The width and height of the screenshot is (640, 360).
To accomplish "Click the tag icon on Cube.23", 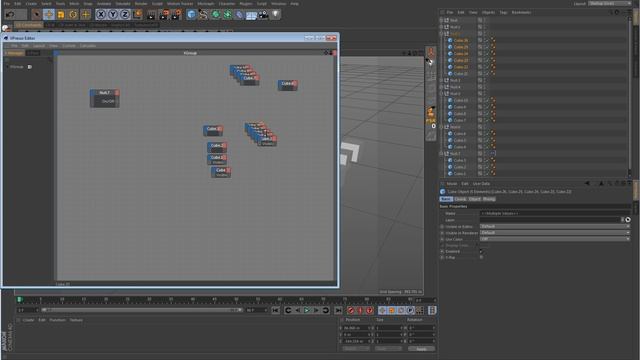I will tap(493, 60).
